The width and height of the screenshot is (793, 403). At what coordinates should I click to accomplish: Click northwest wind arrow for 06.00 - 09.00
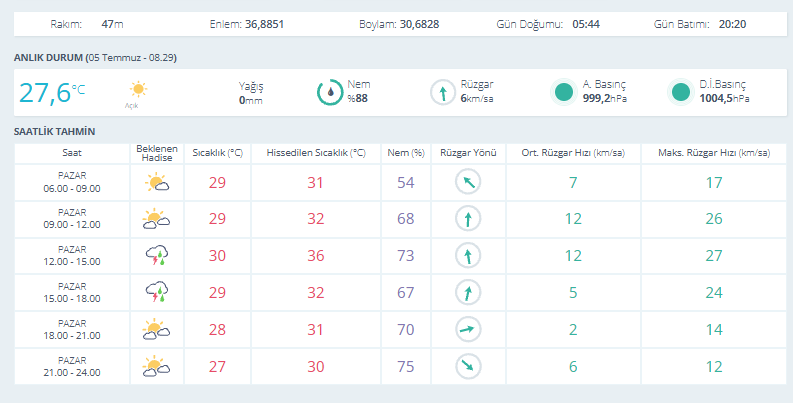coord(468,182)
